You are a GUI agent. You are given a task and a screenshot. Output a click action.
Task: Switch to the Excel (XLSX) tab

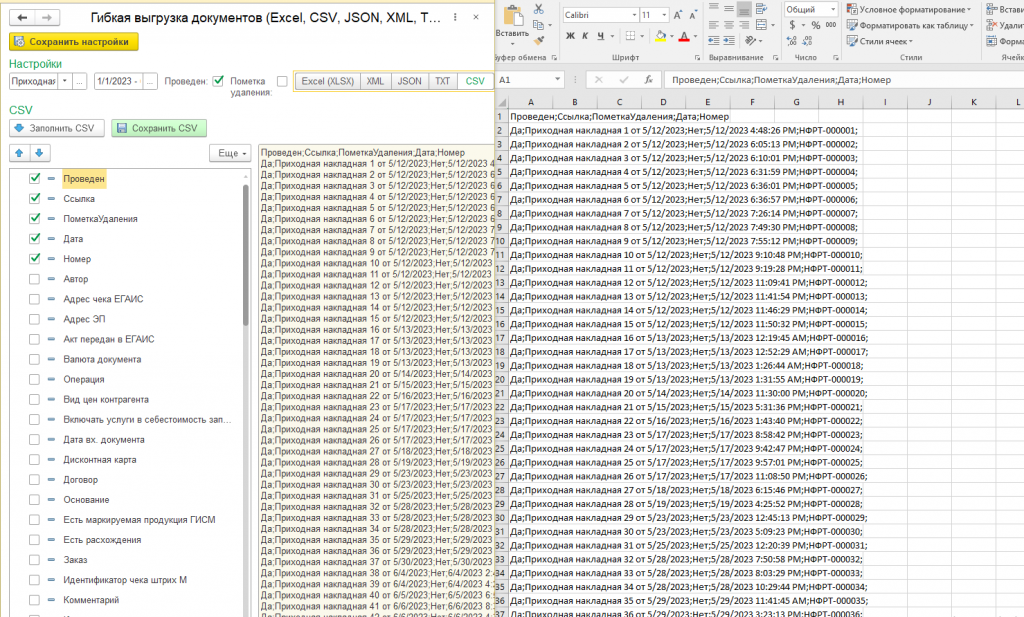pos(327,81)
